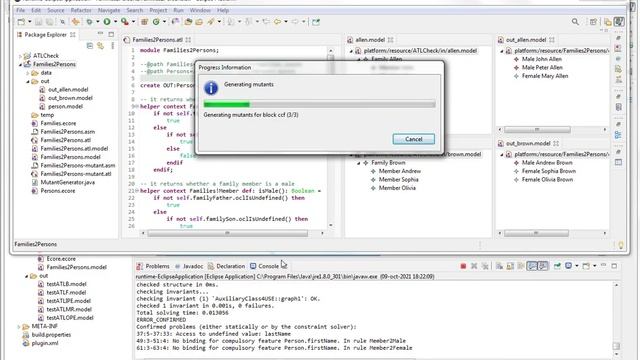Select the out_allen.model editor tab
Viewport: 640px width, 360px height.
click(x=526, y=40)
